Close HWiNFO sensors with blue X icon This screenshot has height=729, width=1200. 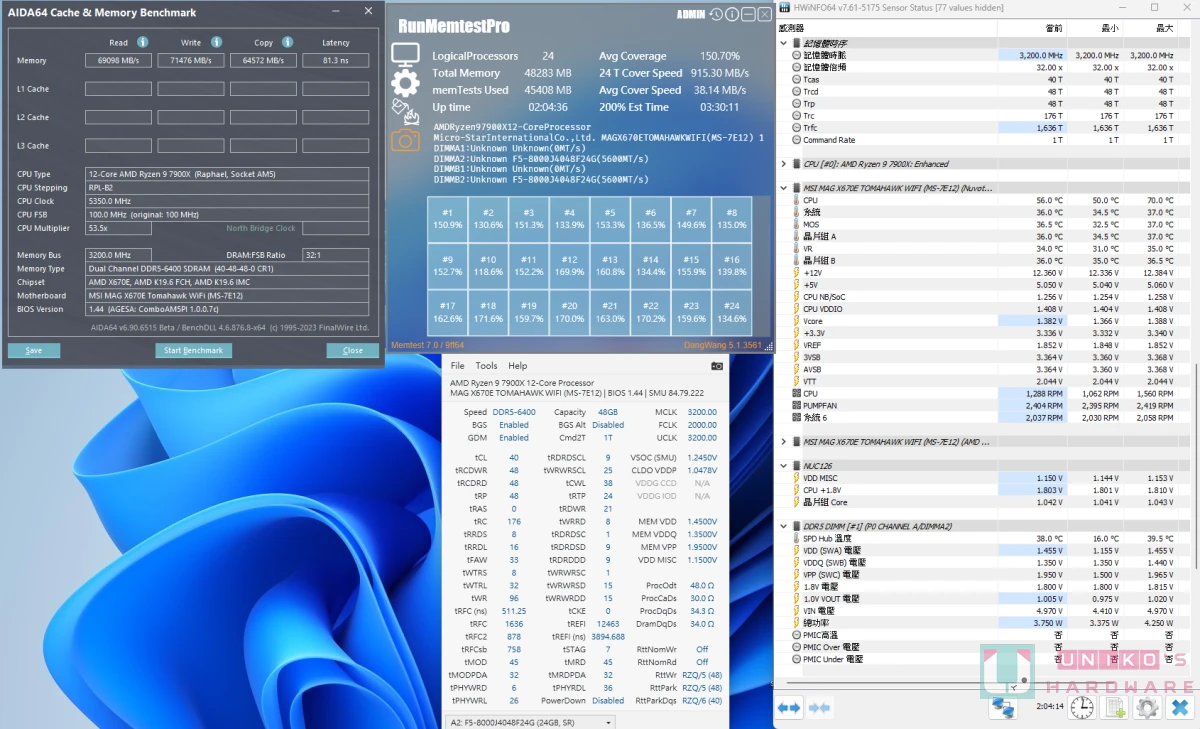pos(1181,708)
